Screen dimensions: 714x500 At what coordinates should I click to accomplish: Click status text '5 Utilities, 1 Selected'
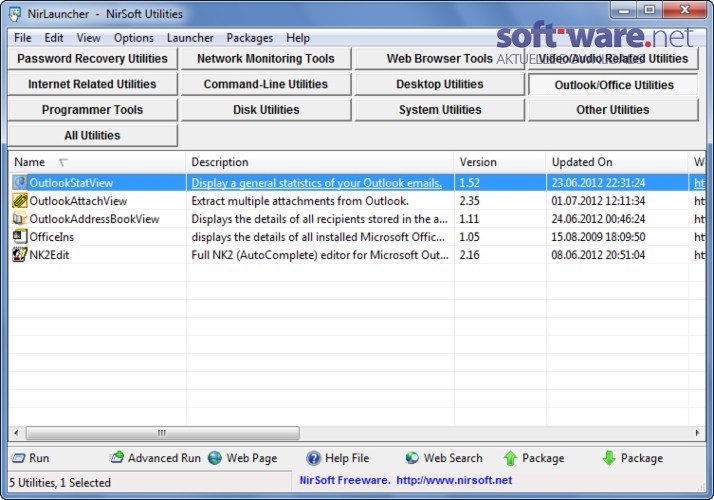pyautogui.click(x=60, y=483)
